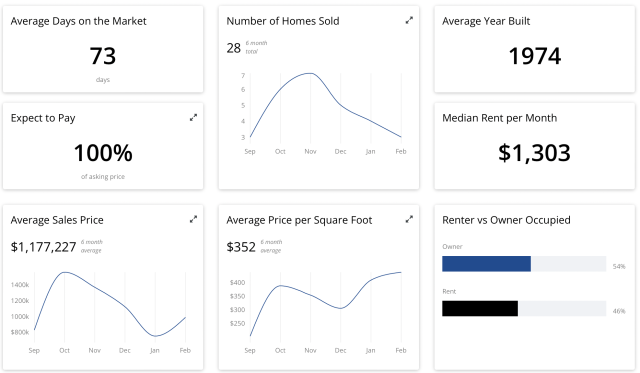Image resolution: width=640 pixels, height=373 pixels.
Task: Click the blue Owner occupied bar
Action: tap(487, 264)
